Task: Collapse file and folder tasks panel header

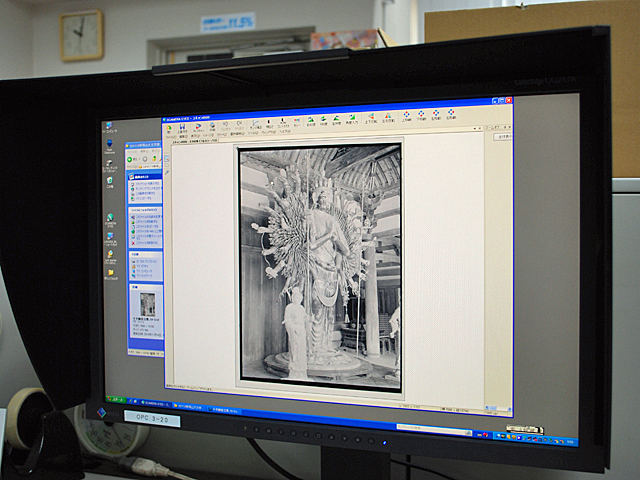Action: click(146, 210)
